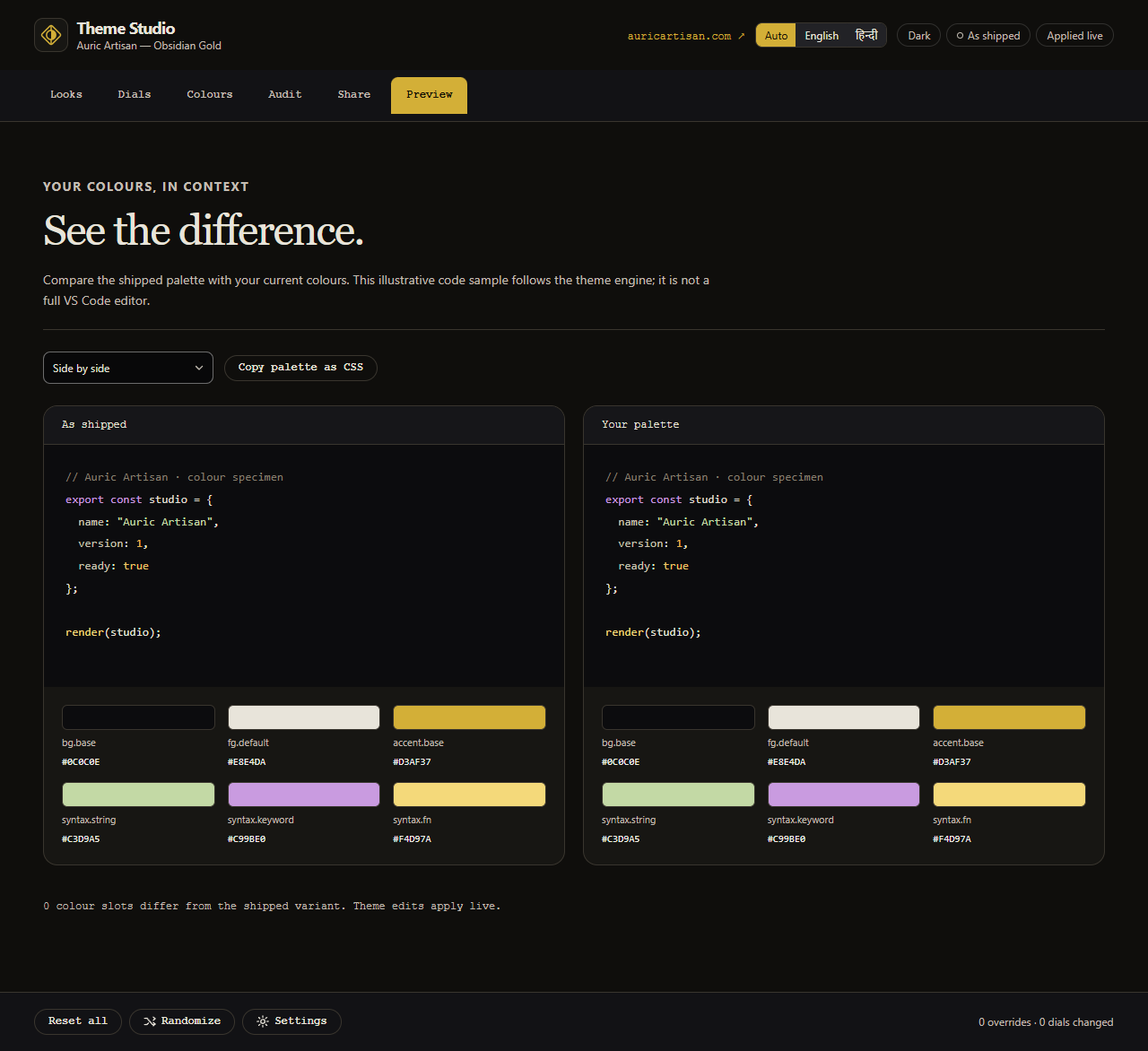The height and width of the screenshot is (1051, 1148).
Task: Toggle the Applied live button
Action: pyautogui.click(x=1075, y=35)
